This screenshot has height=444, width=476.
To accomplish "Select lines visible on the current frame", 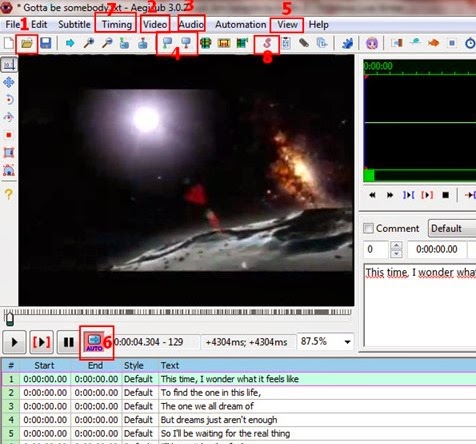I will (206, 43).
